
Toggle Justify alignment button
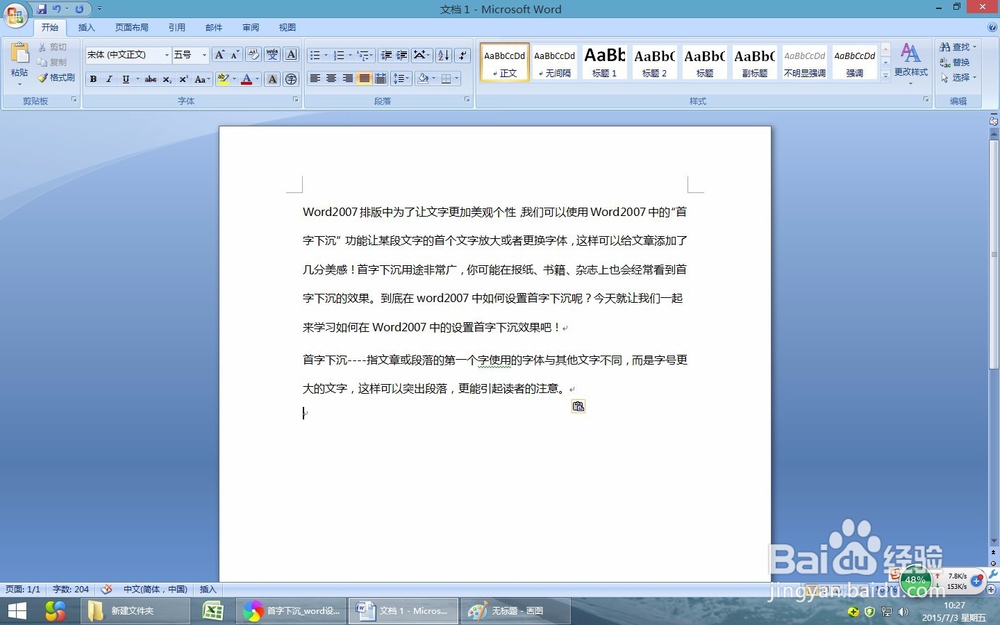pyautogui.click(x=364, y=78)
